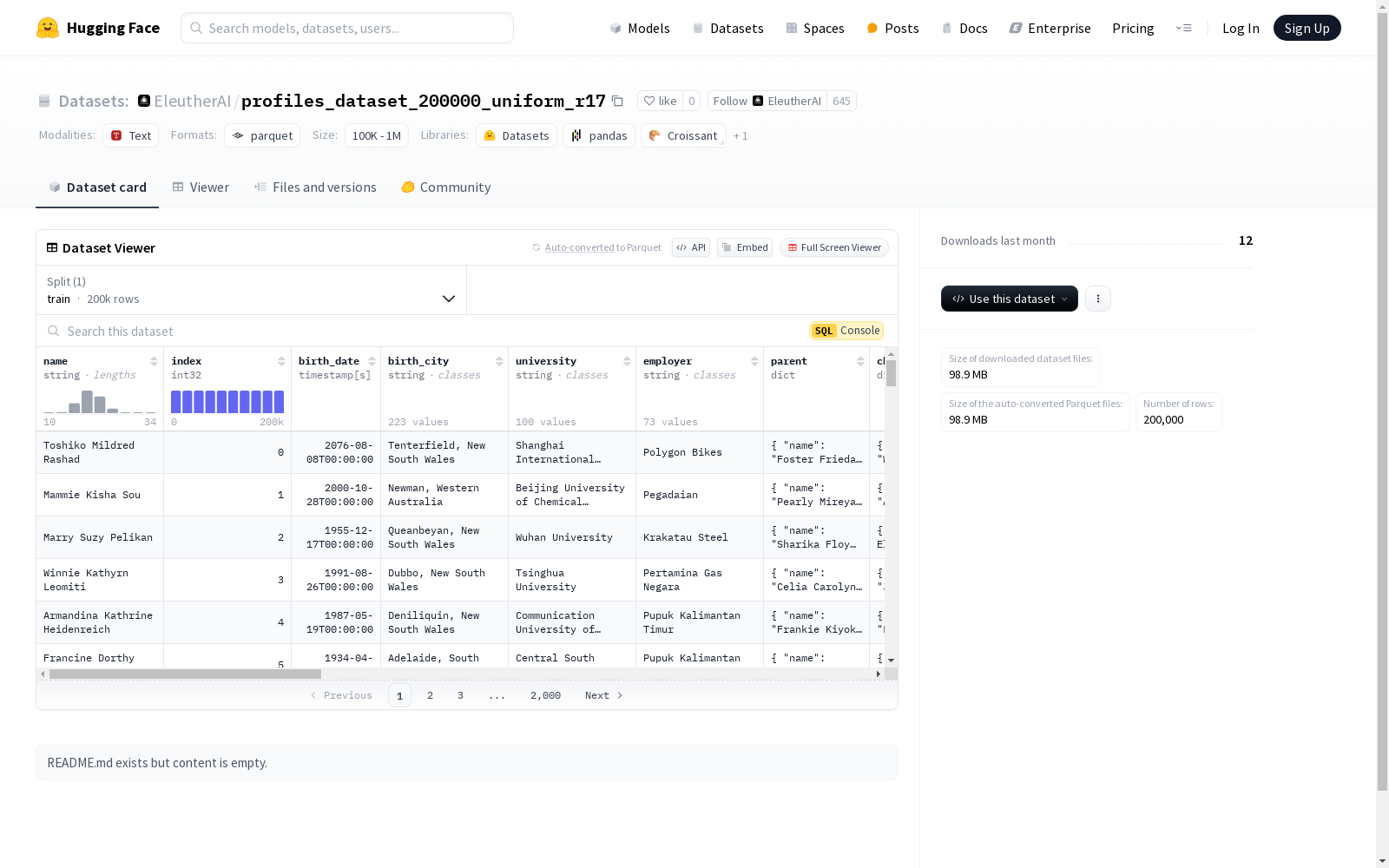Open Spaces in top navigation
This screenshot has height=868, width=1389.
[x=815, y=28]
